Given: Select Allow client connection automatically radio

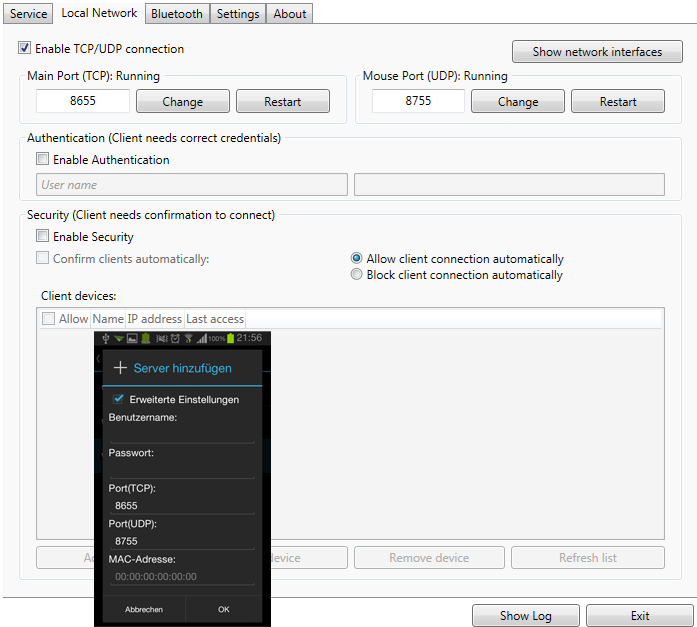Looking at the screenshot, I should click(x=356, y=258).
